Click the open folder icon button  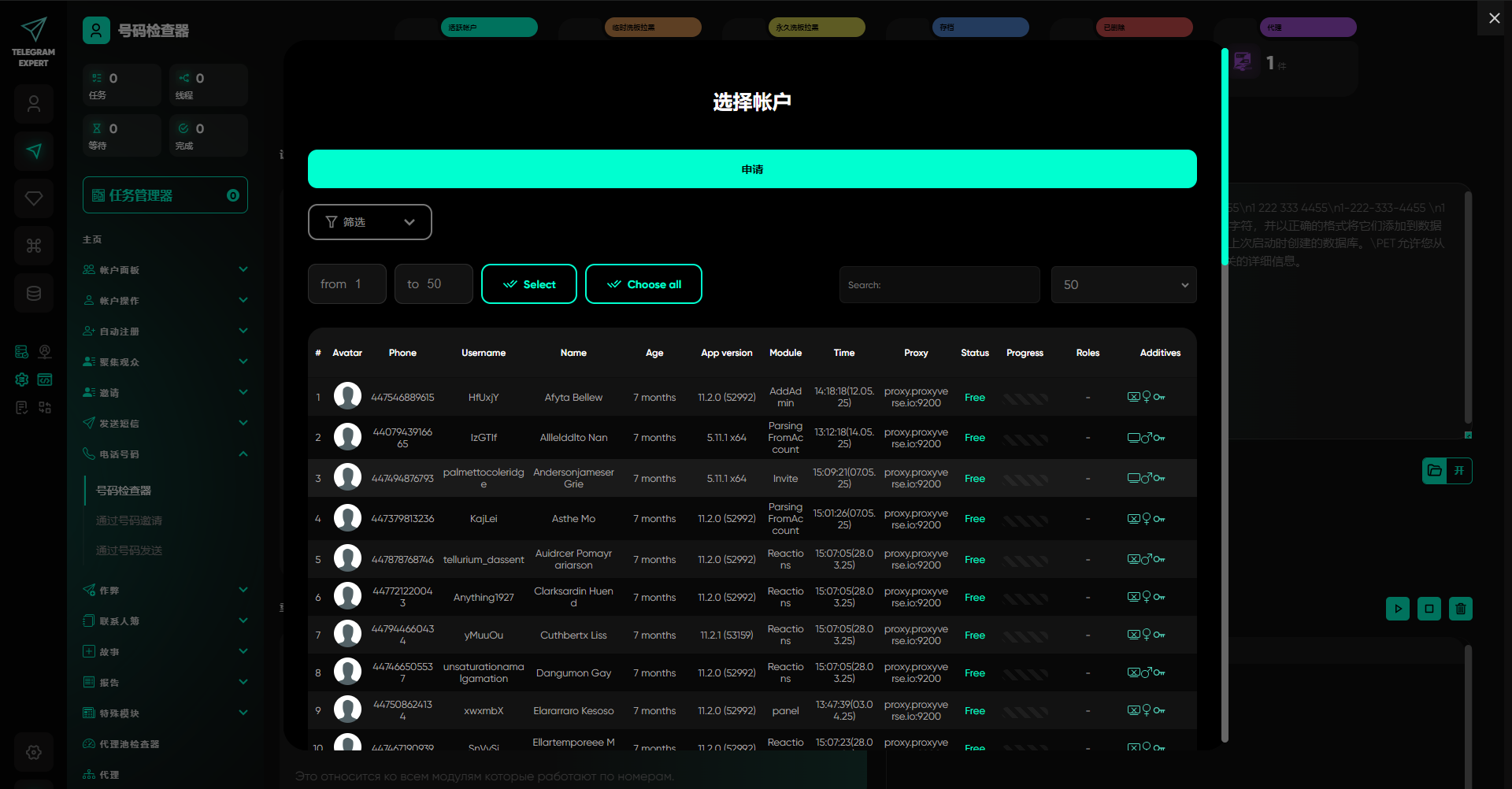click(x=1435, y=471)
